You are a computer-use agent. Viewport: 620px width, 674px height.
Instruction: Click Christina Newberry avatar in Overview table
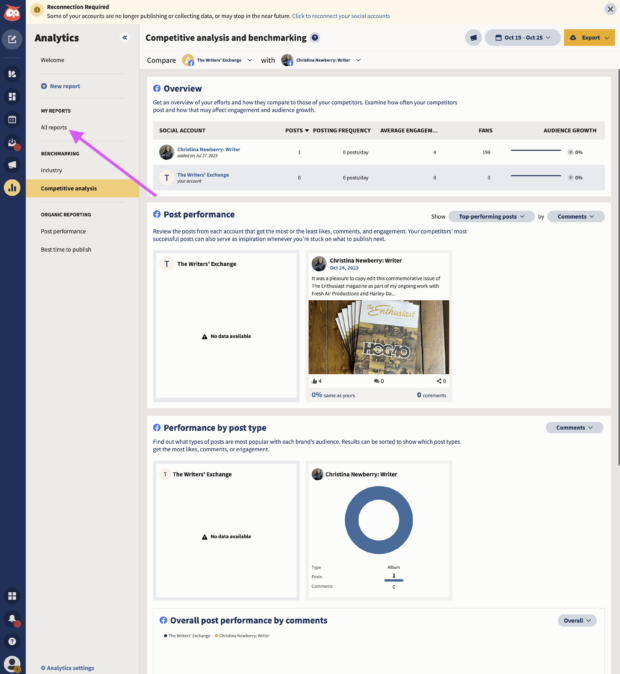(x=166, y=152)
